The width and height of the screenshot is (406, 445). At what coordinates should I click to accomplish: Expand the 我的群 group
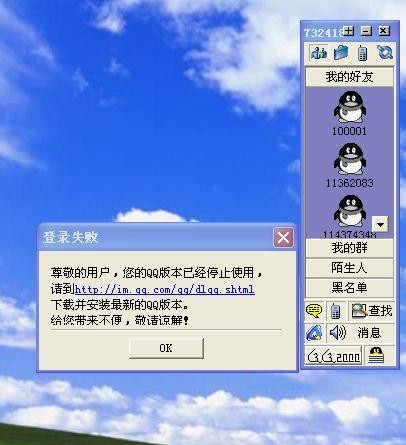[349, 248]
